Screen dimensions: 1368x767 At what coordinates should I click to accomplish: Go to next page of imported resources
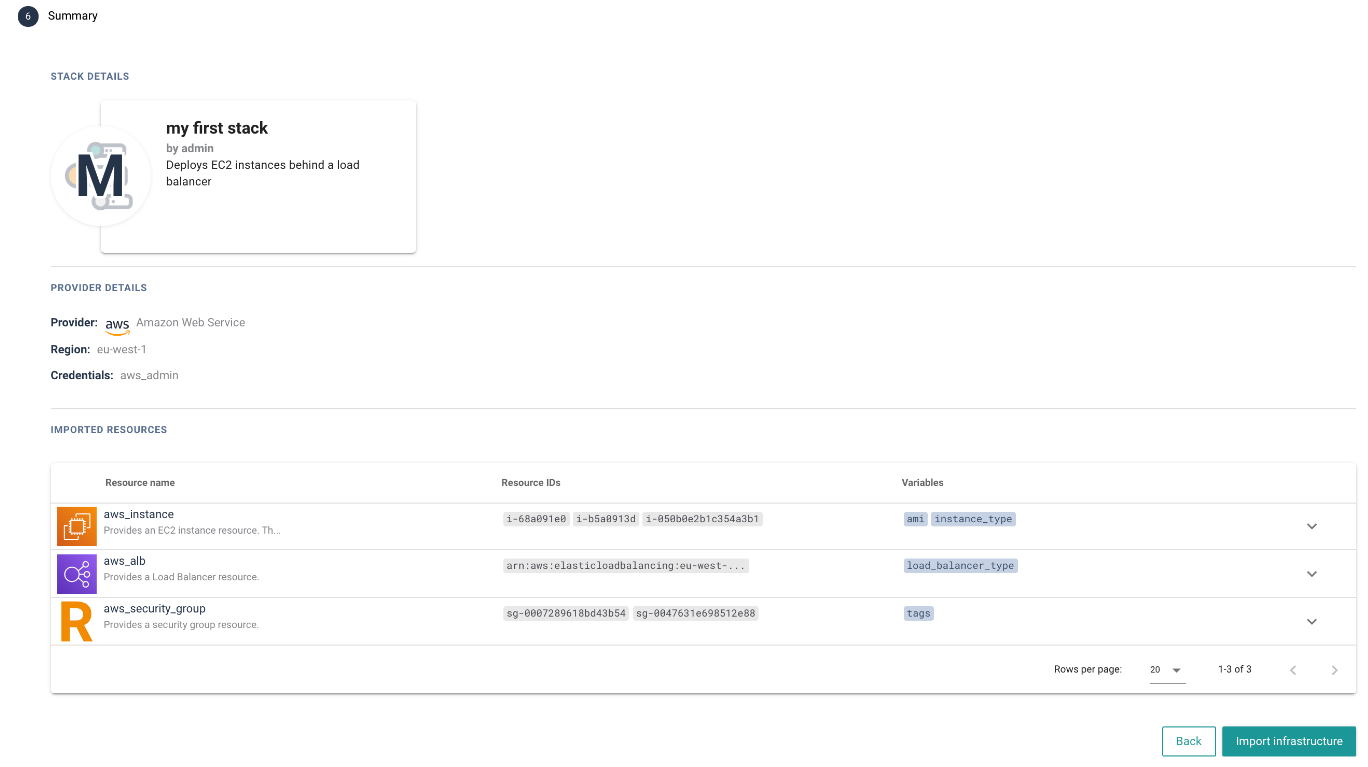(1334, 670)
